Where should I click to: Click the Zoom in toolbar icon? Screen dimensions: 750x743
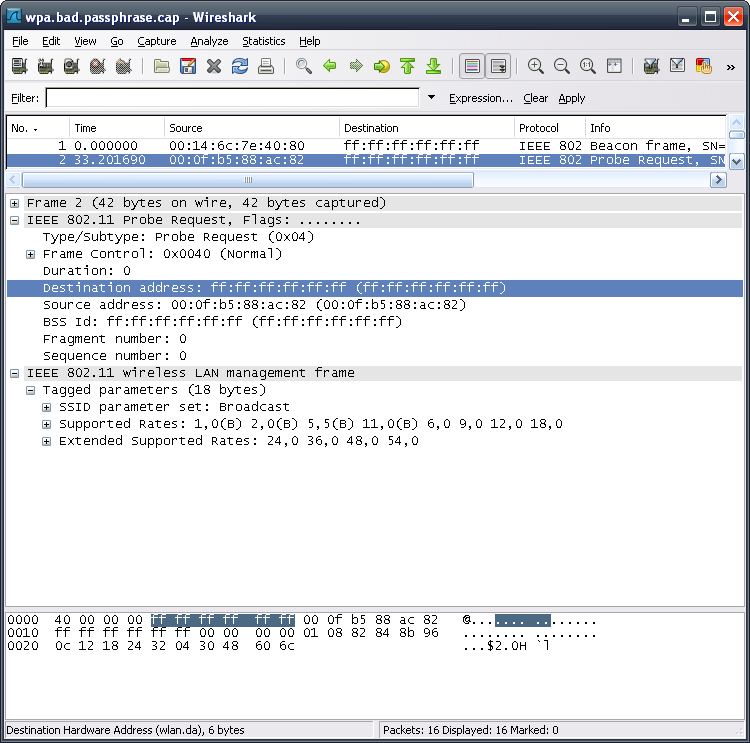point(536,66)
